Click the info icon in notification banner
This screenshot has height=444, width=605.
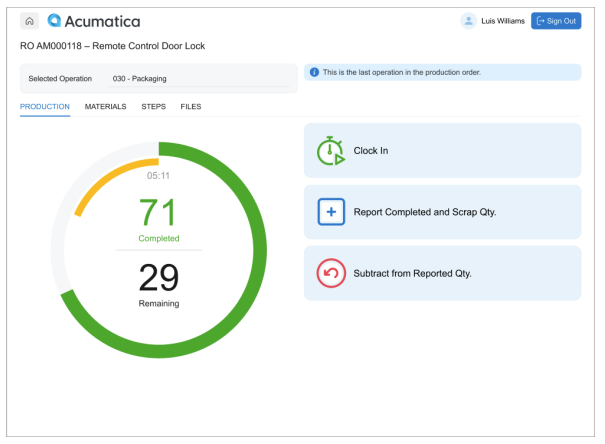[x=314, y=72]
